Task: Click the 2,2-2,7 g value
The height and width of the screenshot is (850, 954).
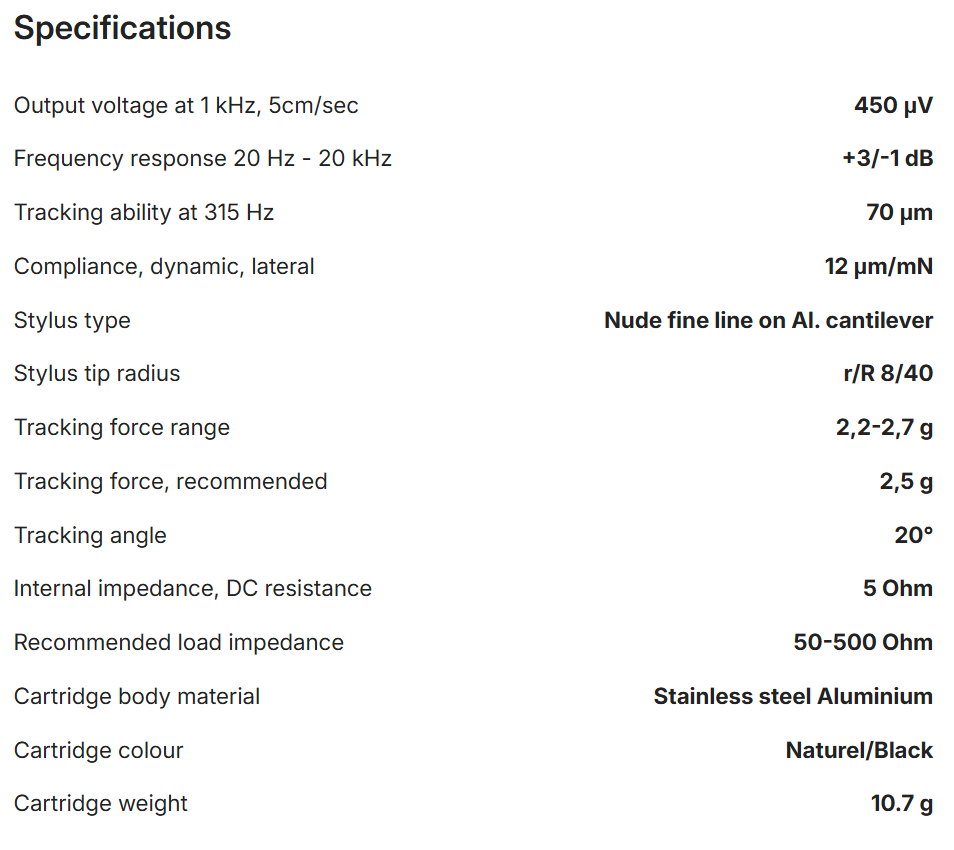Action: coord(884,428)
